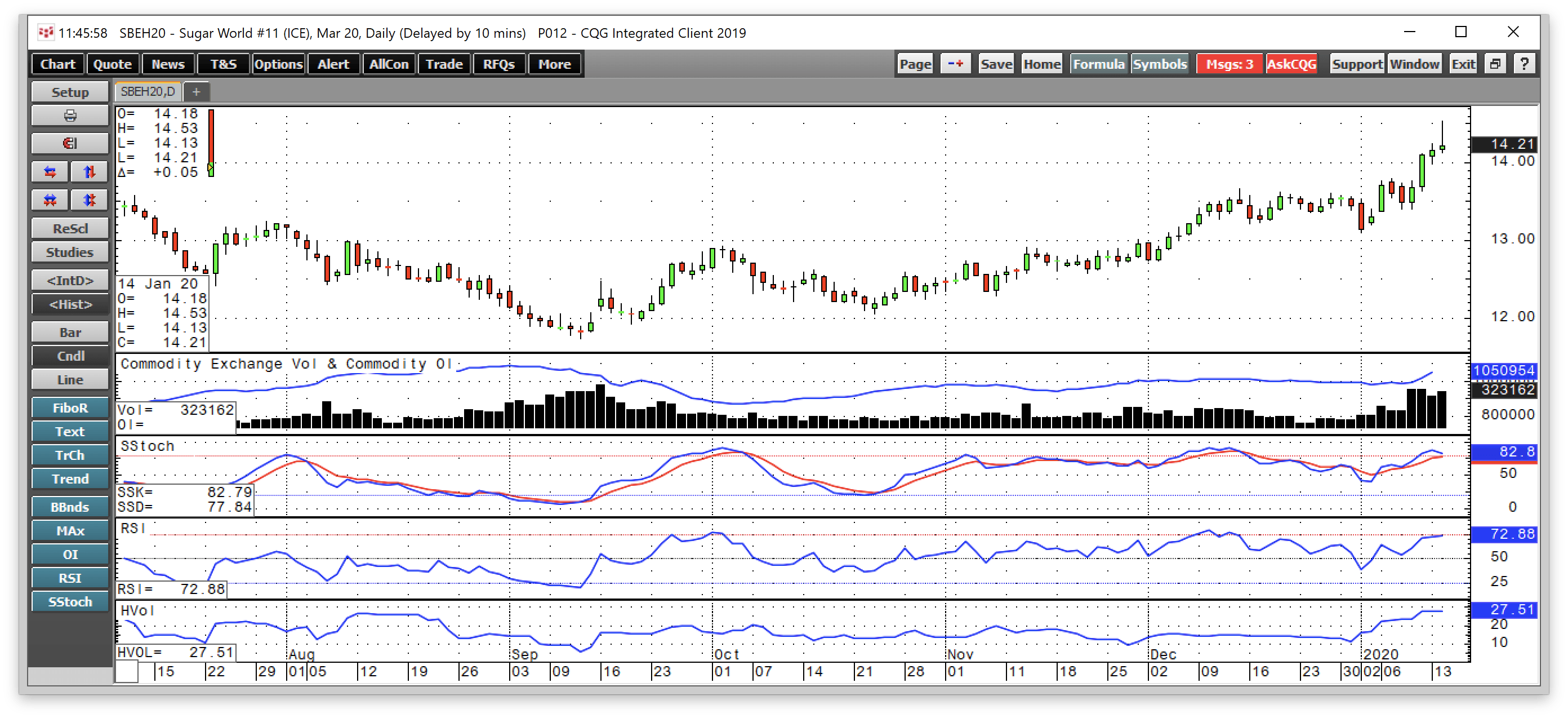Switch to historical mode with Hist
The image size is (1568, 718).
point(69,304)
